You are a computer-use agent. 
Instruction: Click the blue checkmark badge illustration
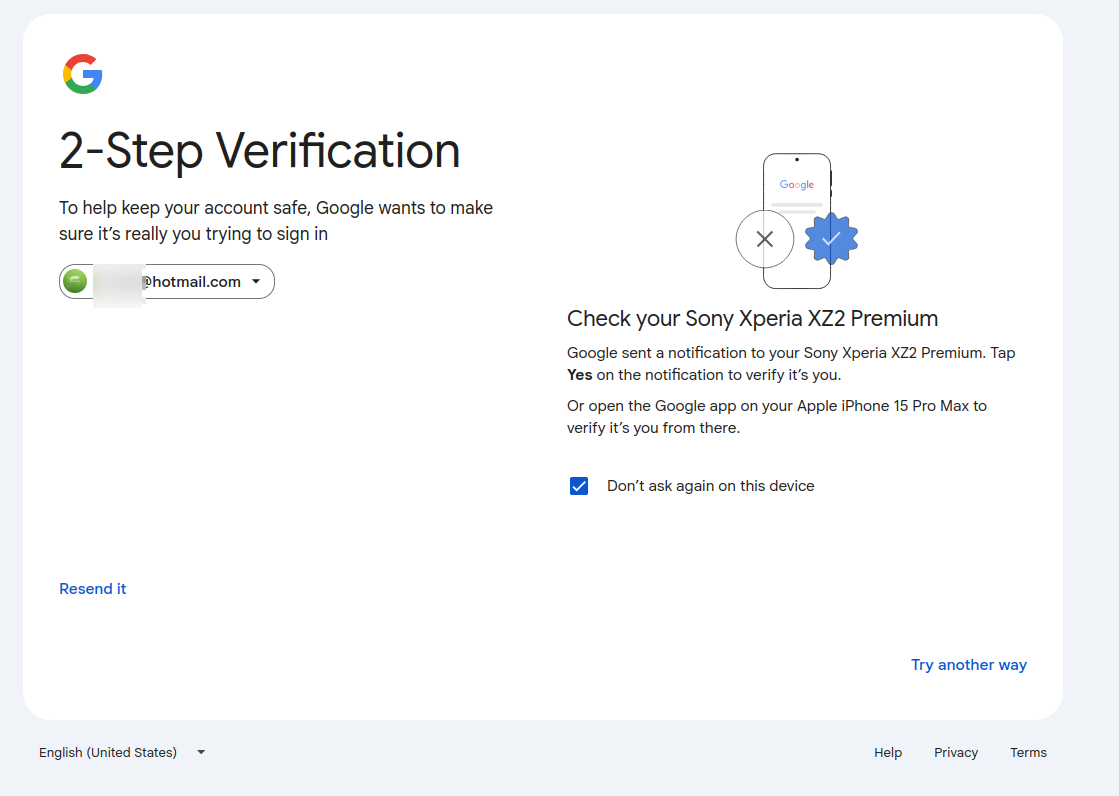point(831,239)
